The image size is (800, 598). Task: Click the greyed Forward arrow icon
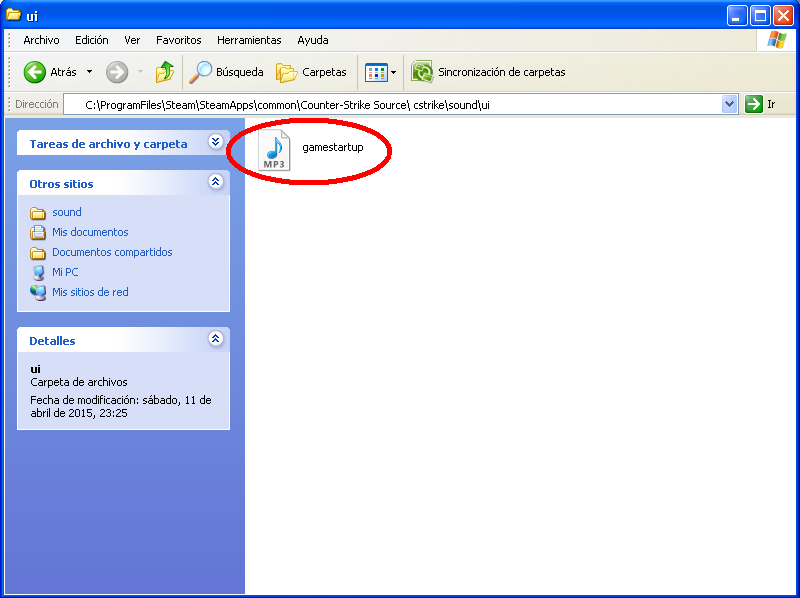(x=117, y=72)
